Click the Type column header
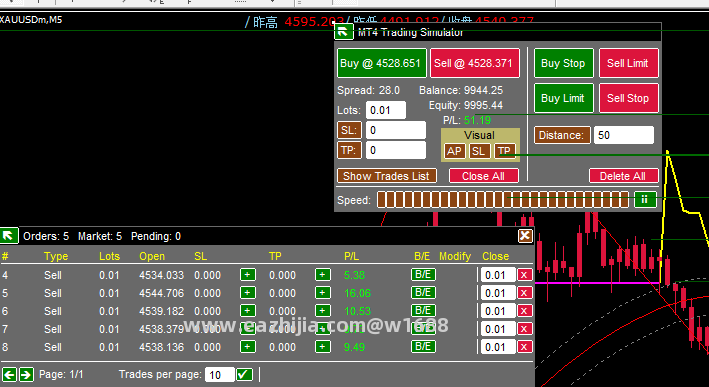The height and width of the screenshot is (387, 709). [x=56, y=256]
